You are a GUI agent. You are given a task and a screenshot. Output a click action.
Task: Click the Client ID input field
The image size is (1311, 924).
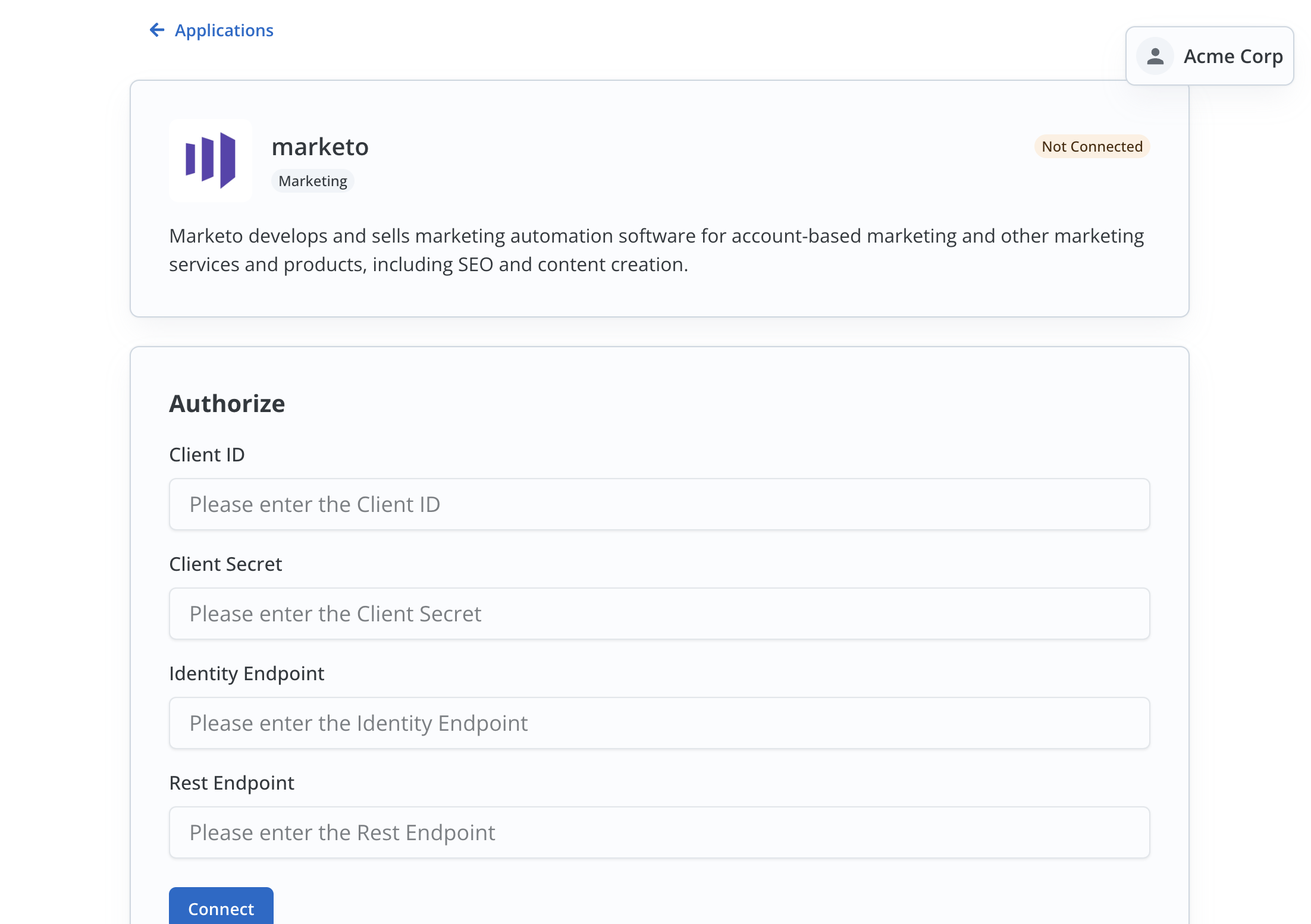pyautogui.click(x=658, y=504)
